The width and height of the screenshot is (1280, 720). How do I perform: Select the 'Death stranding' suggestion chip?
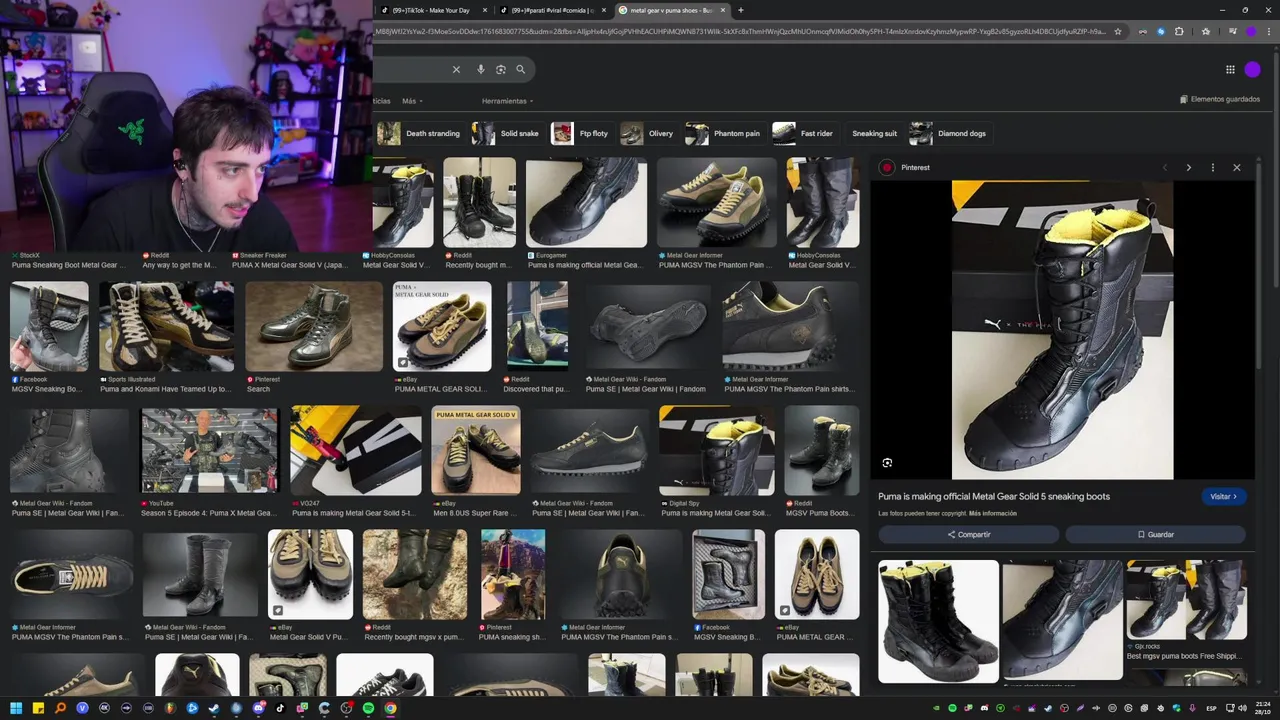419,133
